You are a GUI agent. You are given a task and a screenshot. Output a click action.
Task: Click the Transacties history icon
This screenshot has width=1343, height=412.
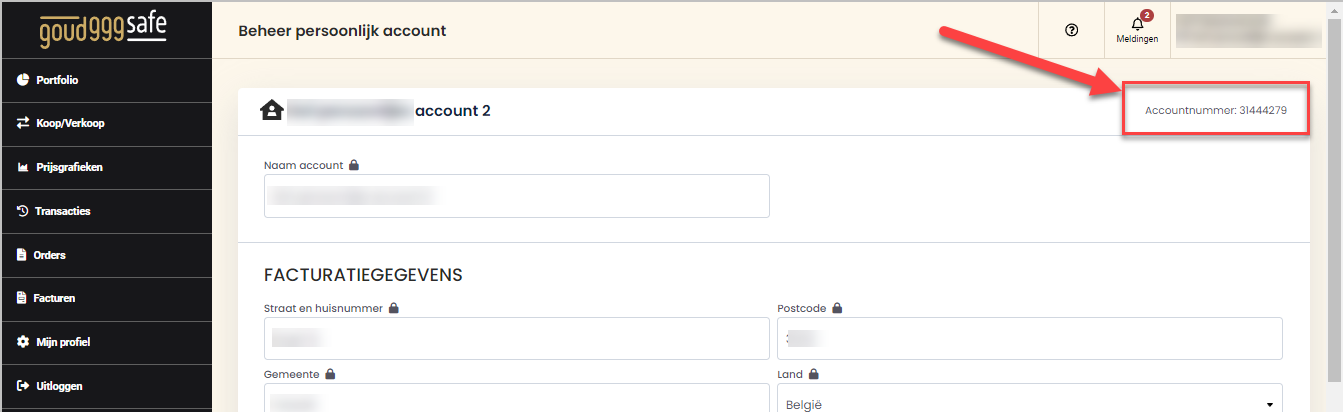pyautogui.click(x=22, y=211)
